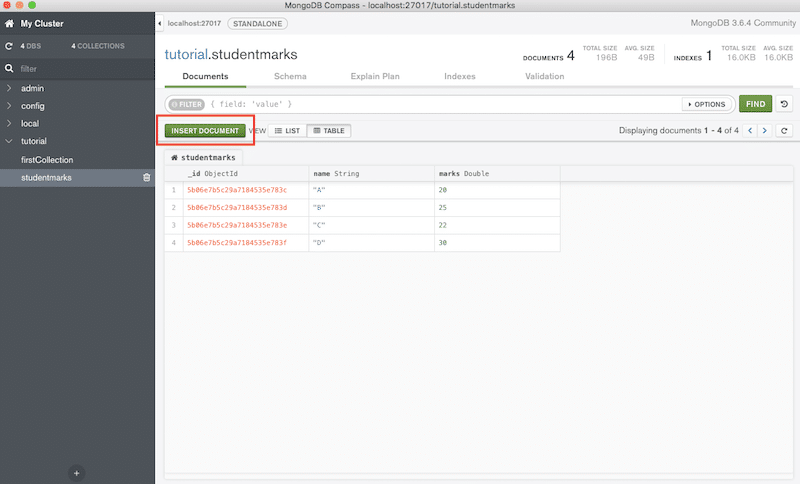
Task: Click the marks cell with value 22
Action: click(x=497, y=225)
